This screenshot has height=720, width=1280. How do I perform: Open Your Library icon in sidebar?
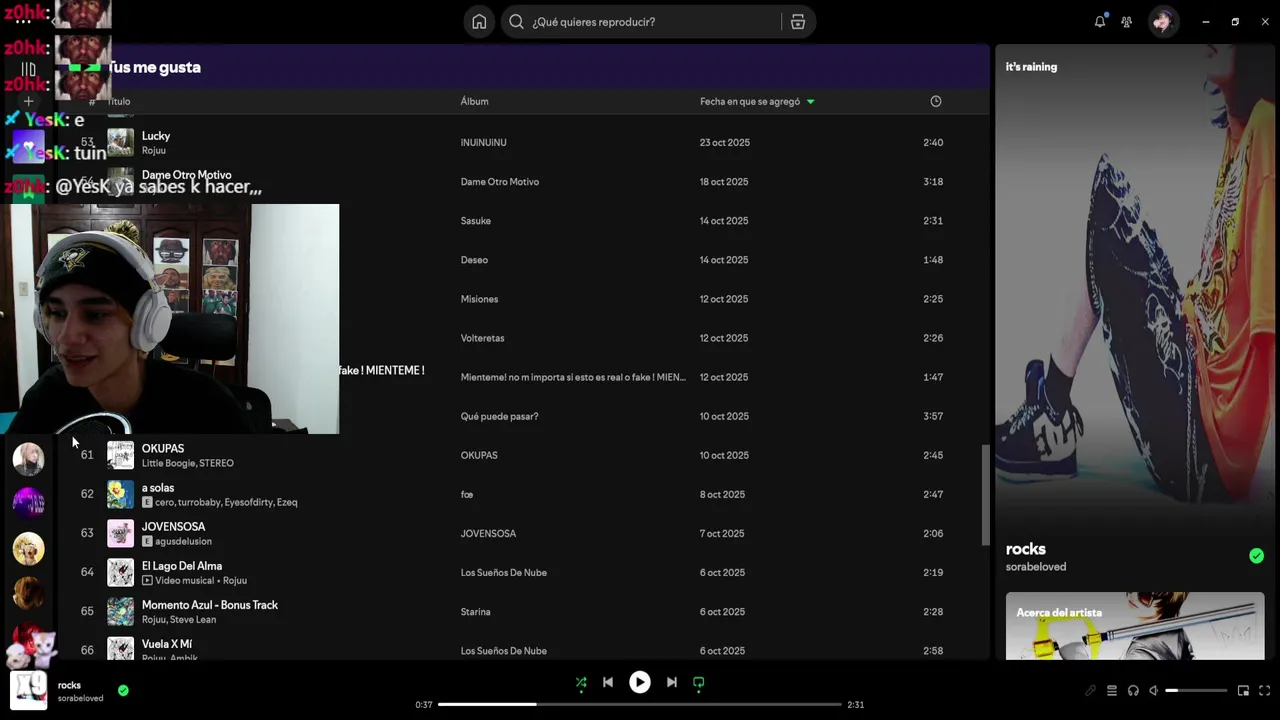coord(28,69)
